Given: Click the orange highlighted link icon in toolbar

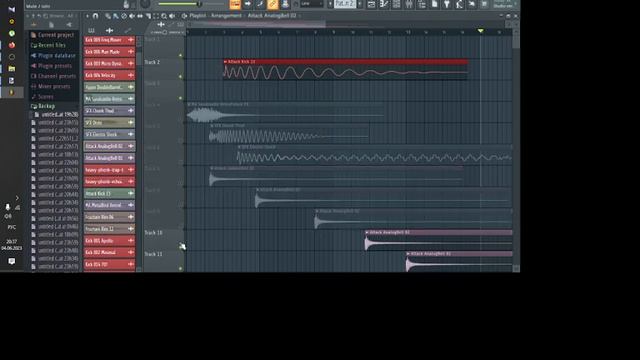Looking at the screenshot, I should click(273, 4).
